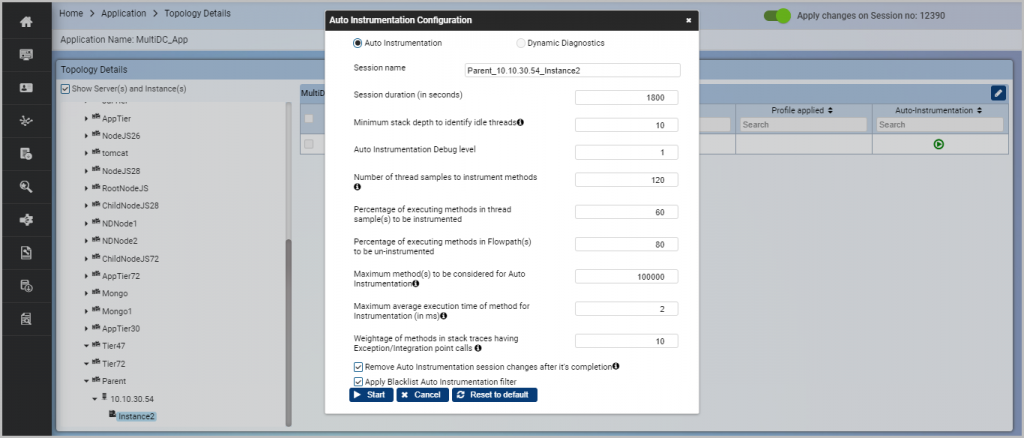Open the ID card sidebar icon
Viewport: 1024px width, 438px height.
pos(26,88)
